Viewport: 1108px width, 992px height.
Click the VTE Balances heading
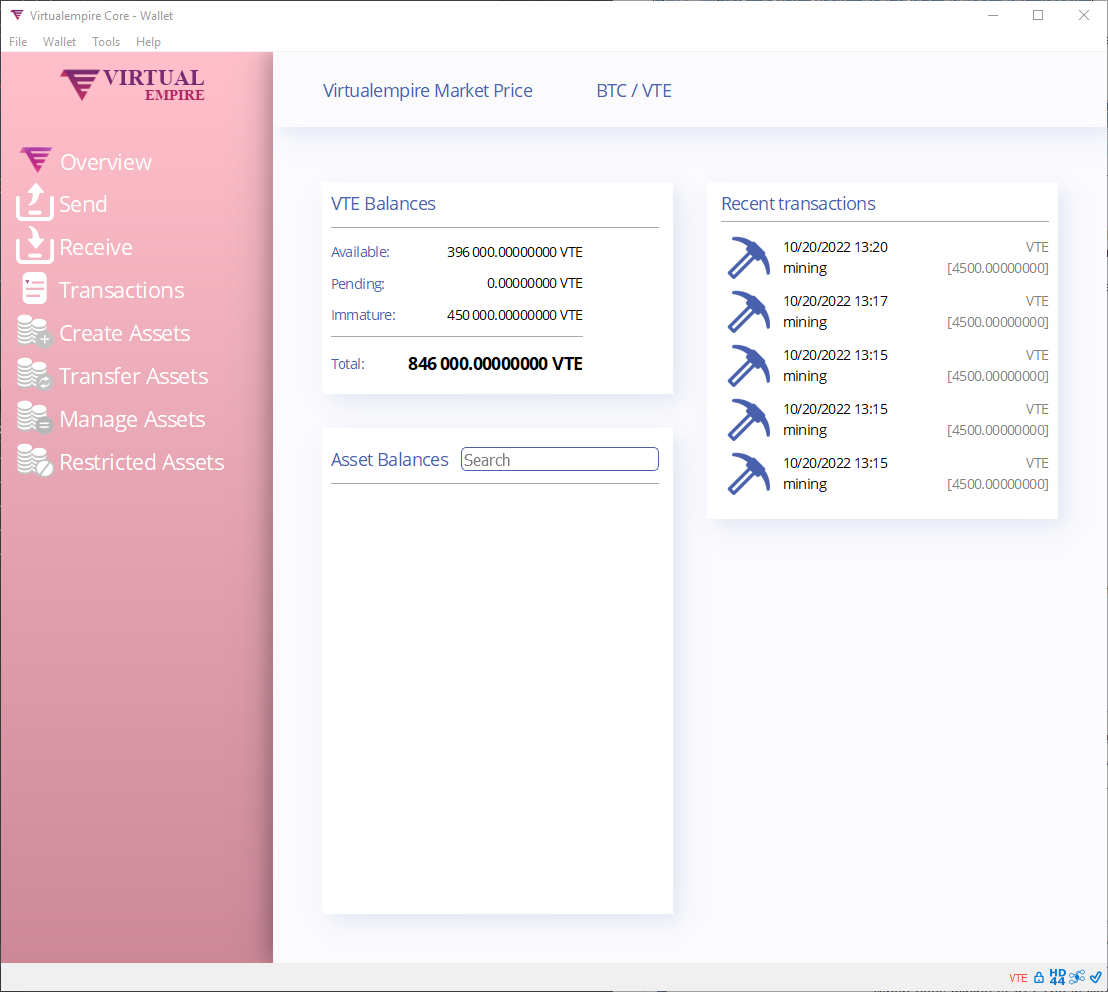pos(383,203)
